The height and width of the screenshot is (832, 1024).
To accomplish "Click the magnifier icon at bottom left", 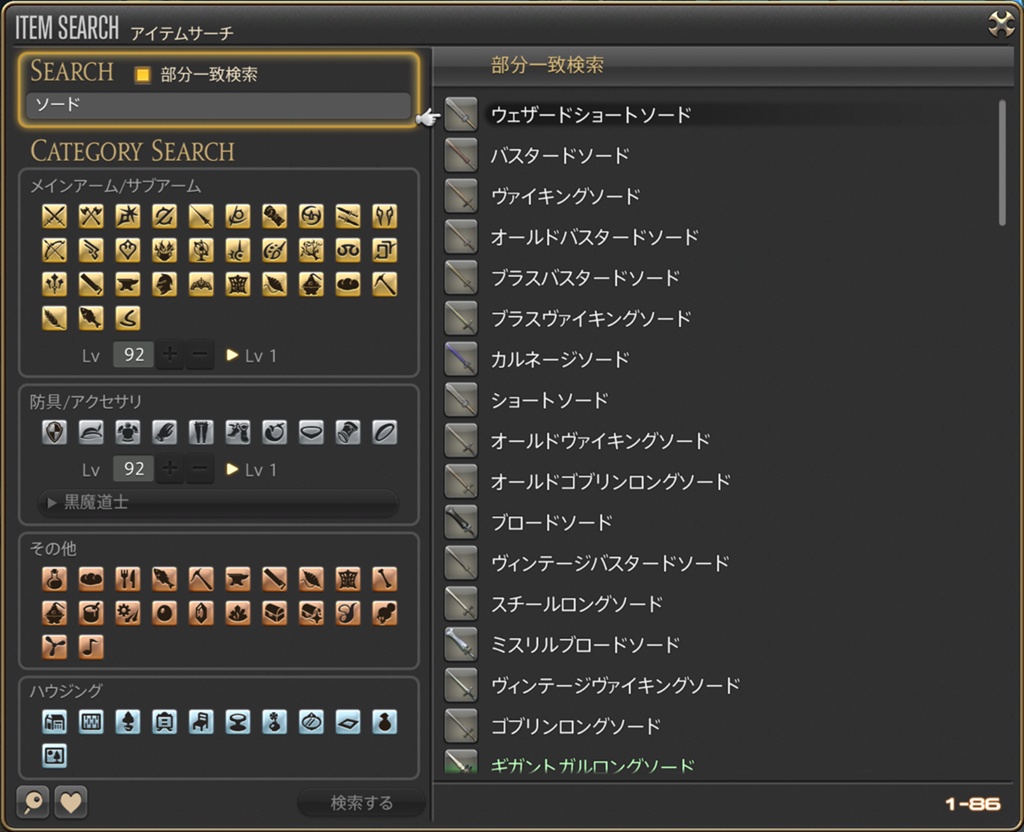I will [32, 802].
